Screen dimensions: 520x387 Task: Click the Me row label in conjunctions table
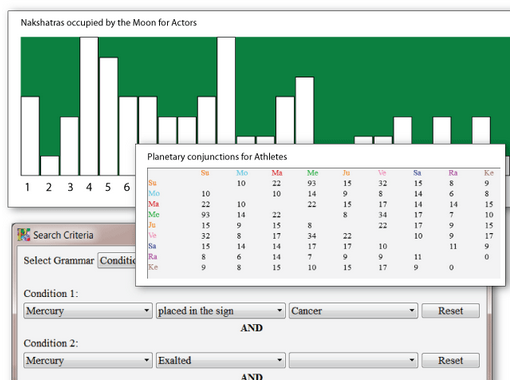click(154, 214)
